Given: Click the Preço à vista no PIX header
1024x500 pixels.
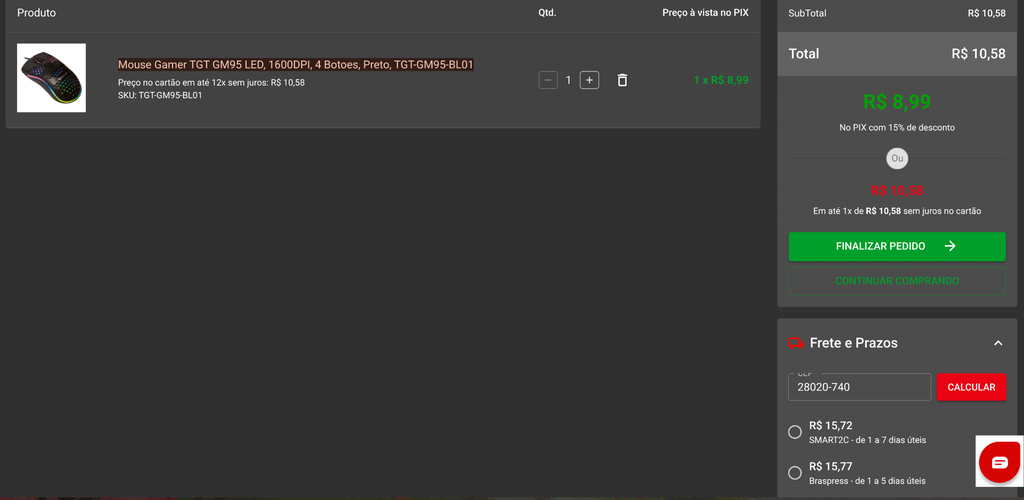Looking at the screenshot, I should [704, 13].
